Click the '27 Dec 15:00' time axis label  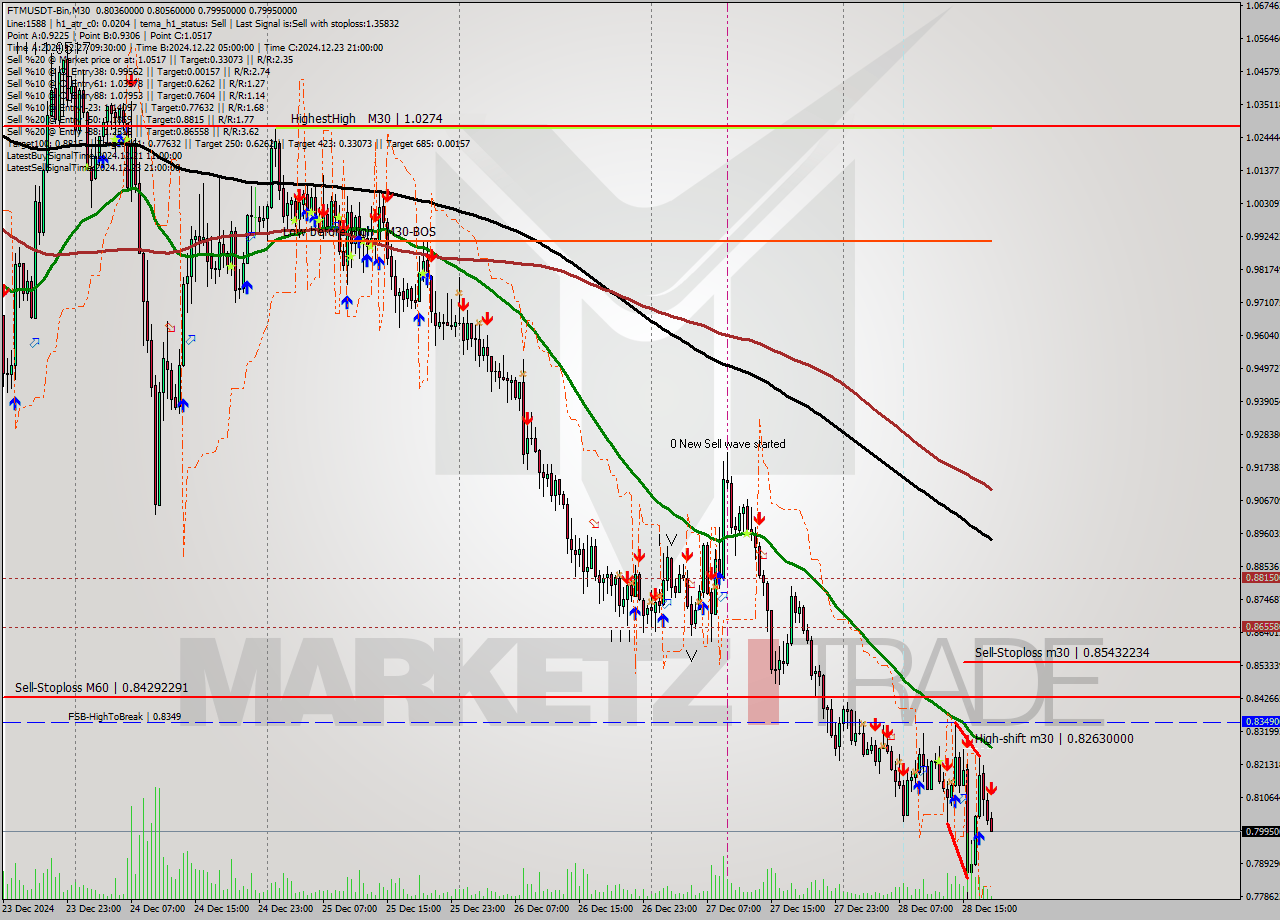(x=798, y=909)
